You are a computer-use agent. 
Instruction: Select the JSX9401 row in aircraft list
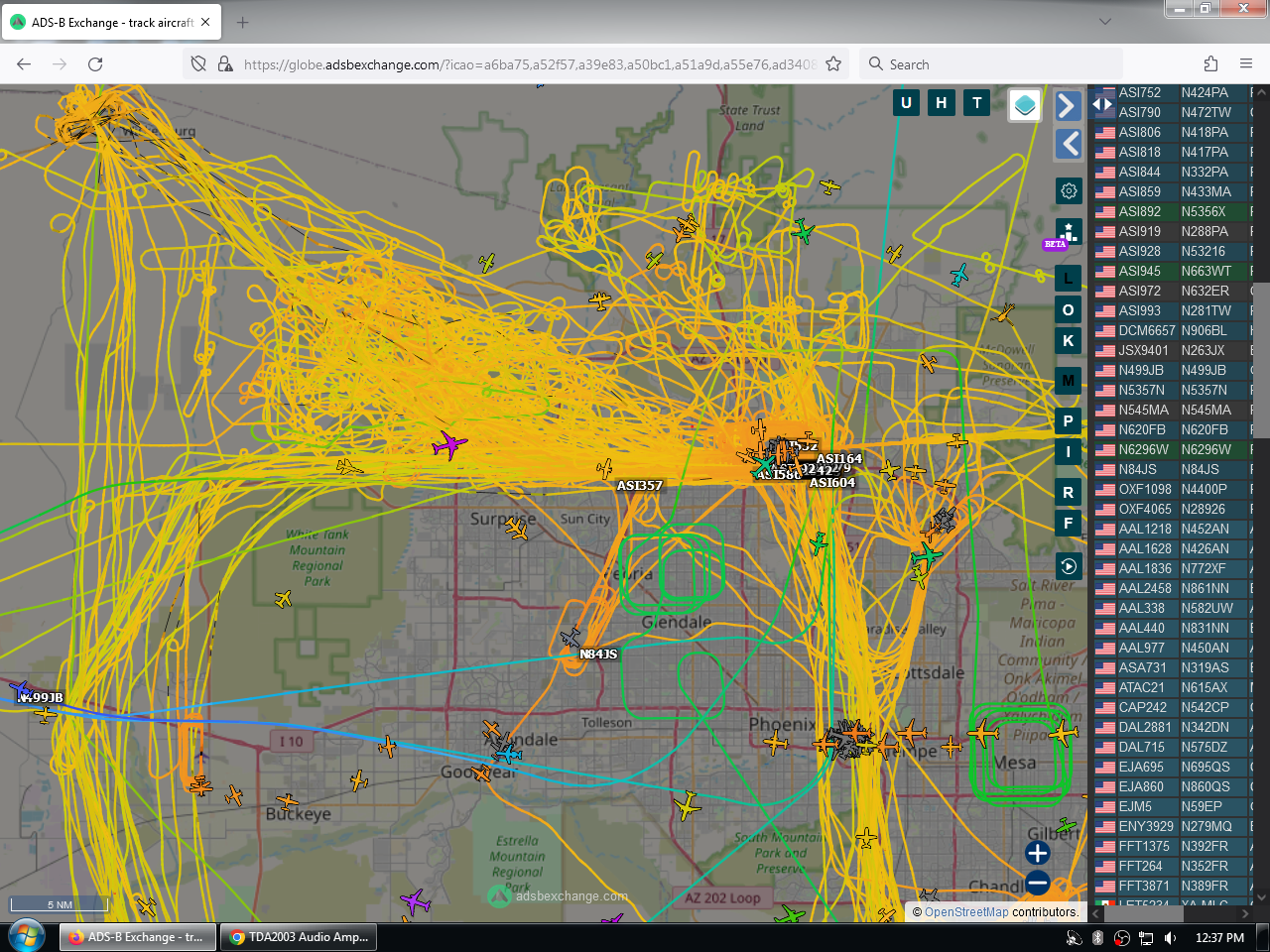(x=1173, y=350)
